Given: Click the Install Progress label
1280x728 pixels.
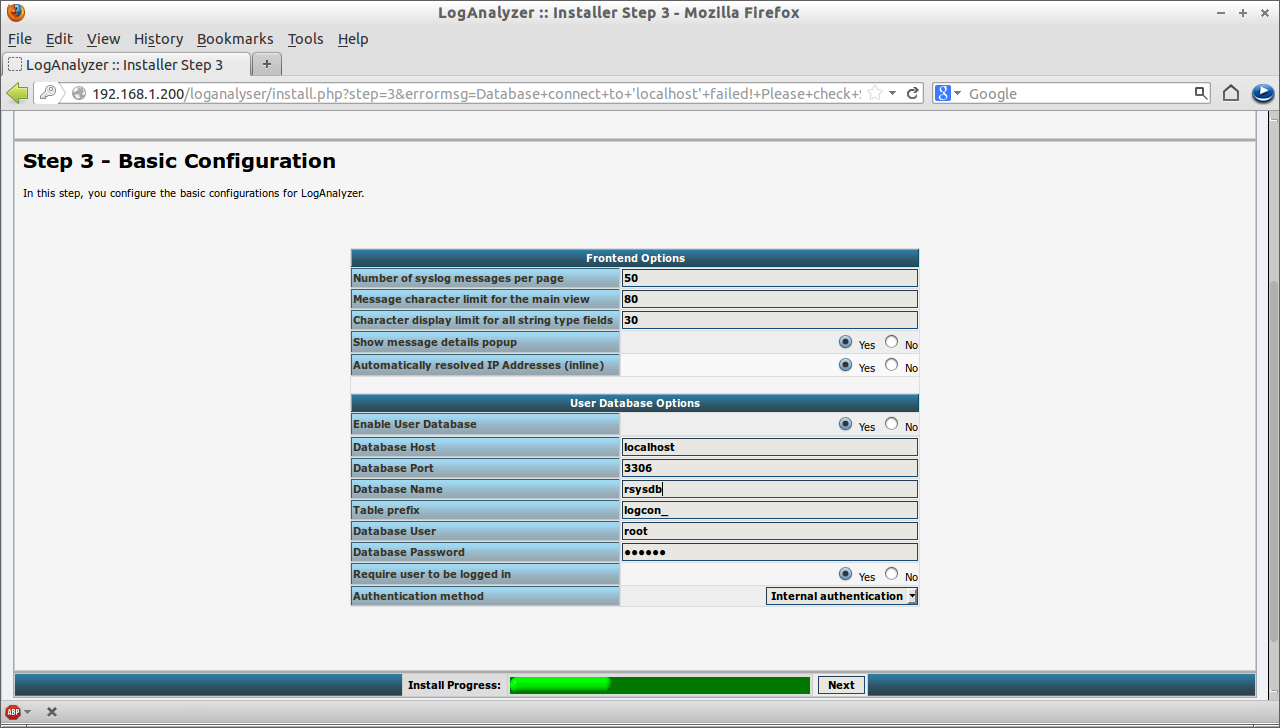Looking at the screenshot, I should point(454,685).
